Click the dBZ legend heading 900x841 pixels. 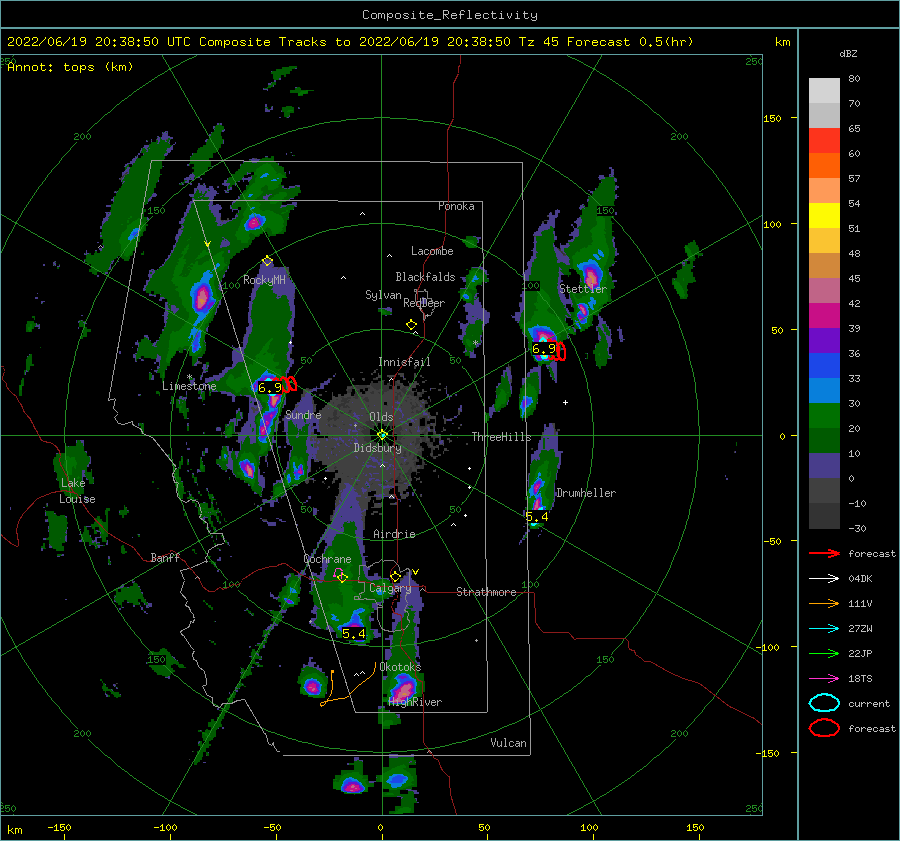[848, 54]
